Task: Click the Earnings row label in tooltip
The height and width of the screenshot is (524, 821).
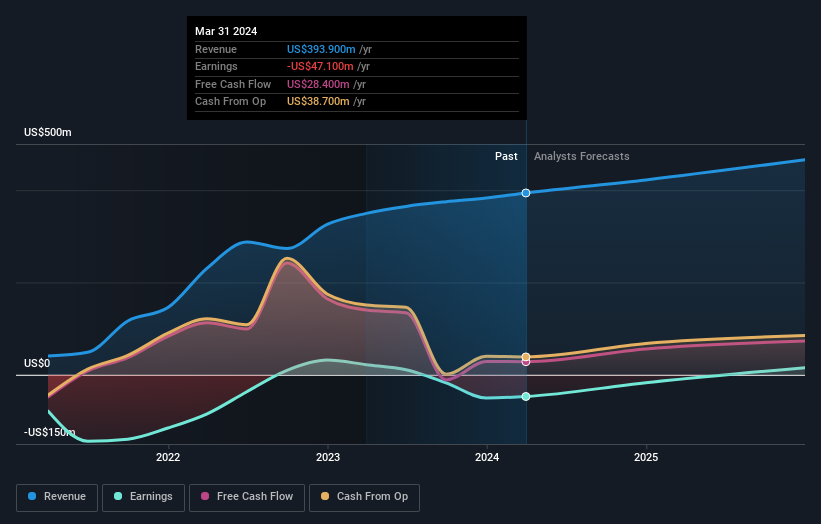Action: coord(216,66)
